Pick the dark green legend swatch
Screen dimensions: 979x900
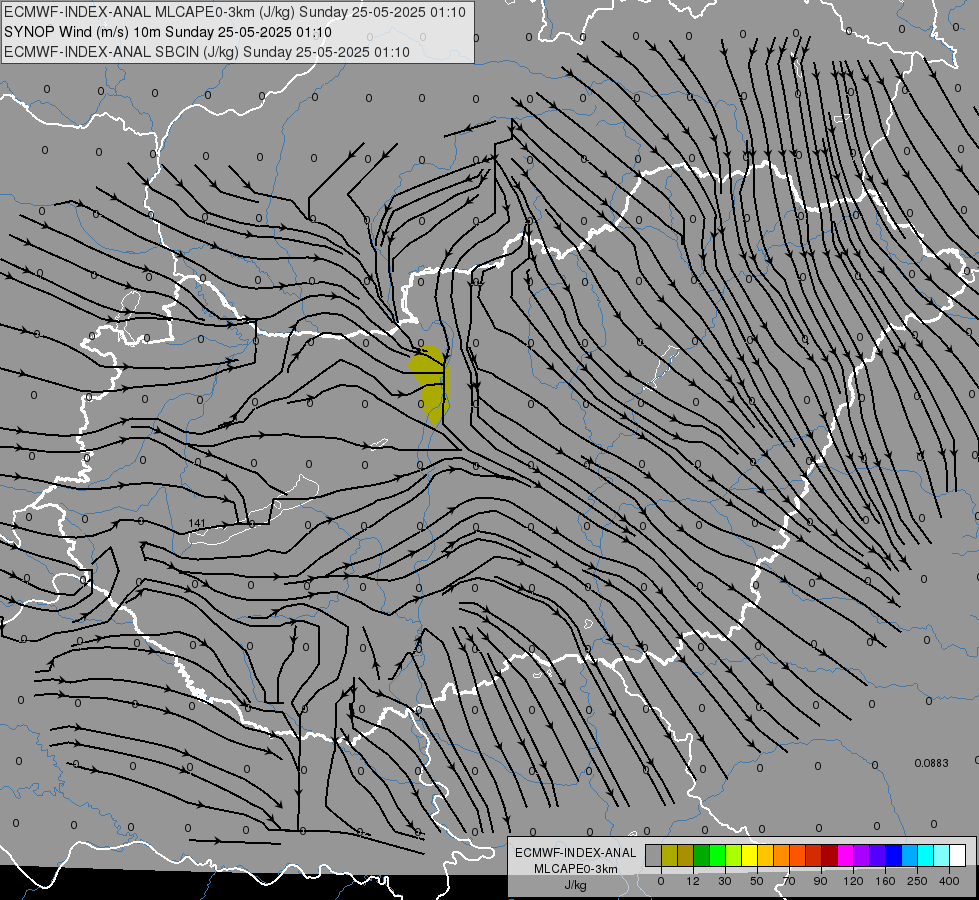702,855
